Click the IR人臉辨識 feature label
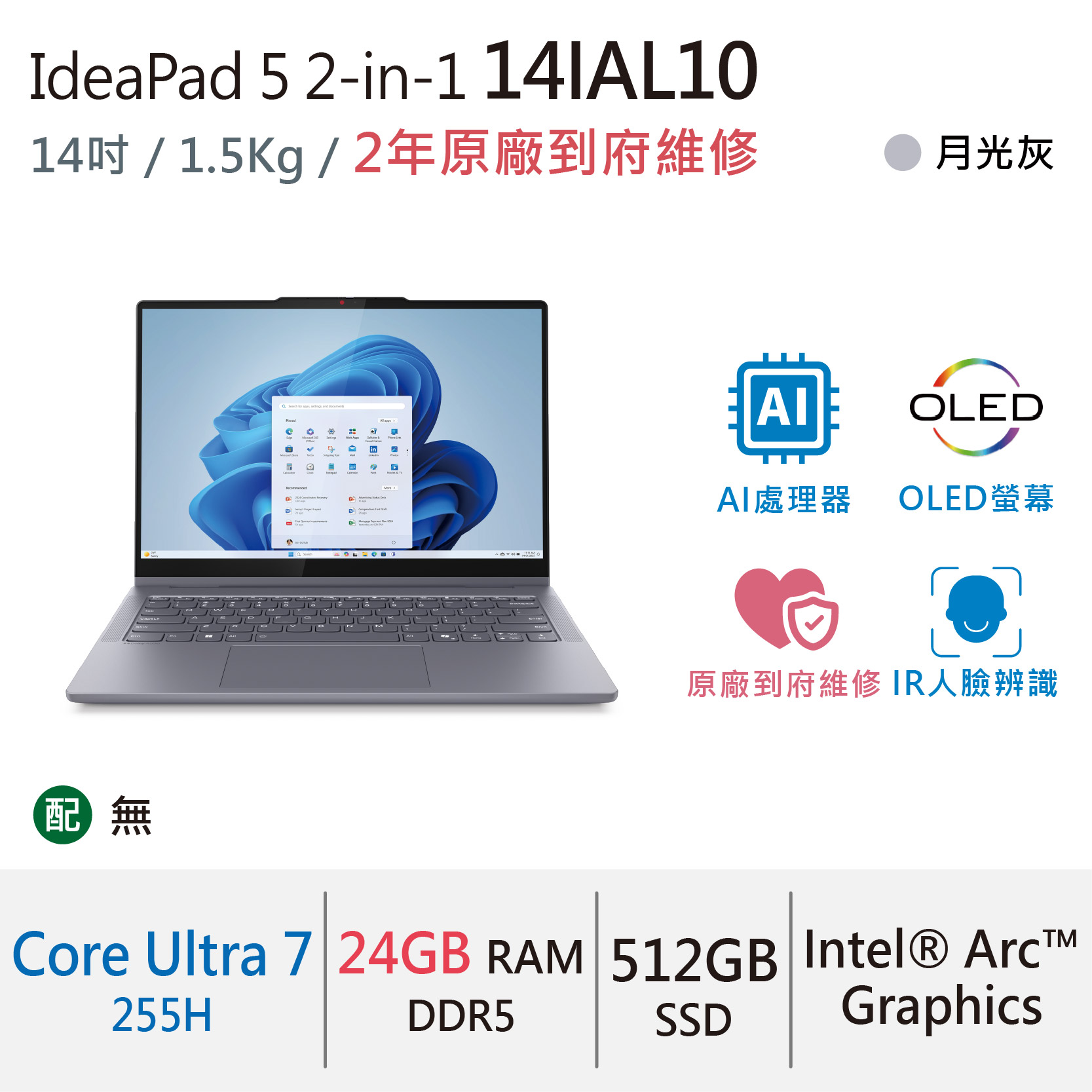 coord(975,683)
